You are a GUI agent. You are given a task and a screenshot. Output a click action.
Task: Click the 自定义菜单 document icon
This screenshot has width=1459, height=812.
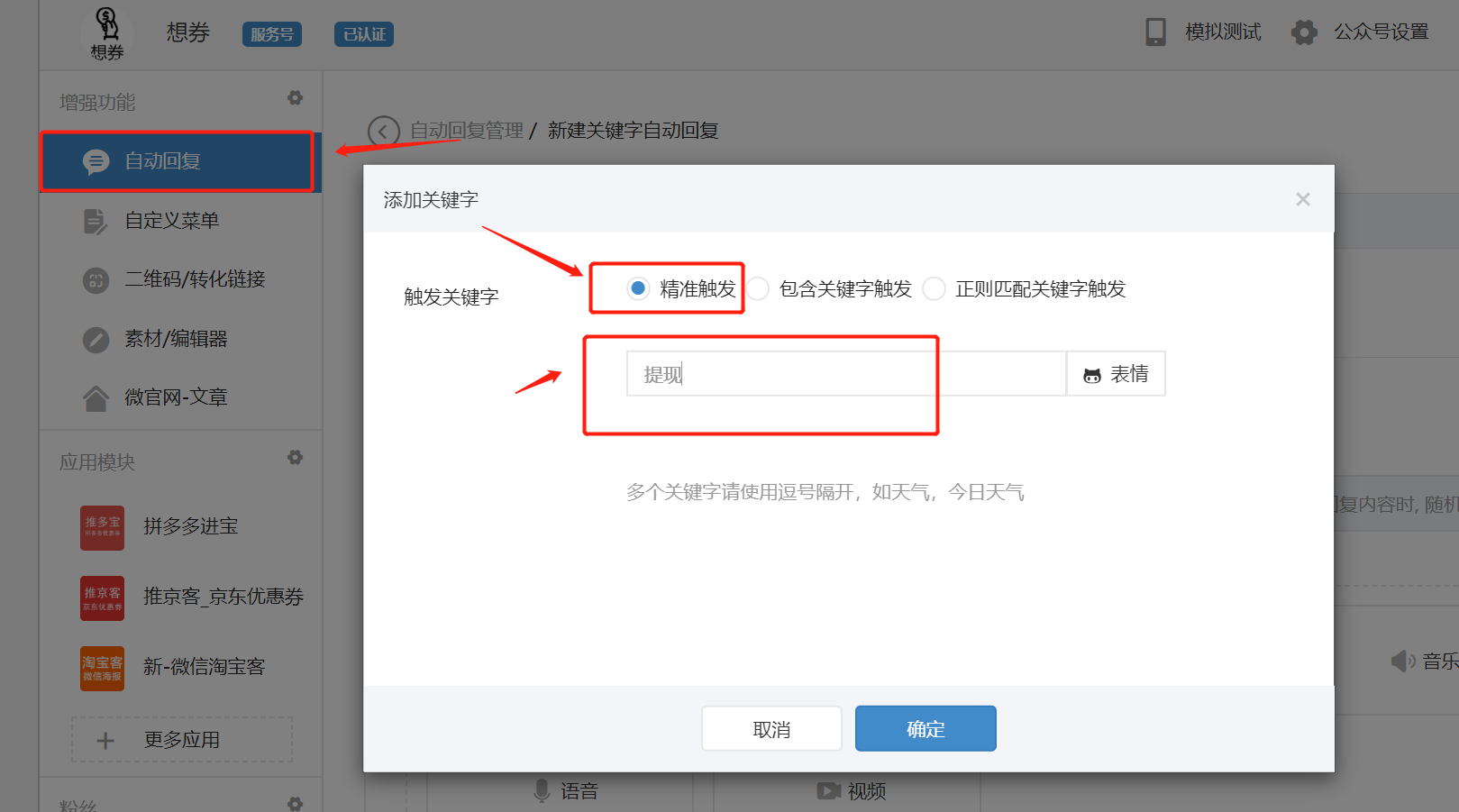95,221
